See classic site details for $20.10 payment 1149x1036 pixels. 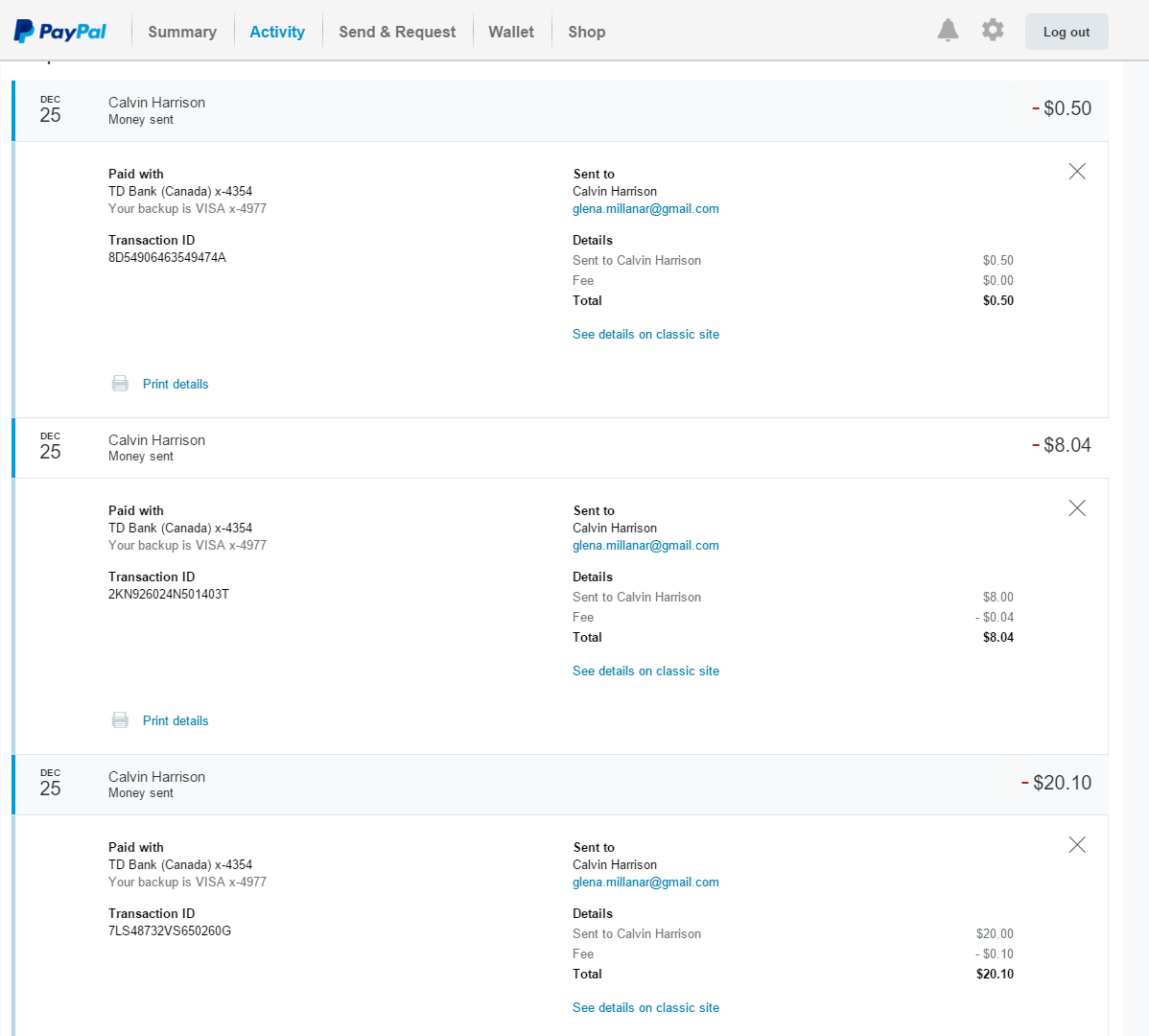pyautogui.click(x=645, y=1007)
